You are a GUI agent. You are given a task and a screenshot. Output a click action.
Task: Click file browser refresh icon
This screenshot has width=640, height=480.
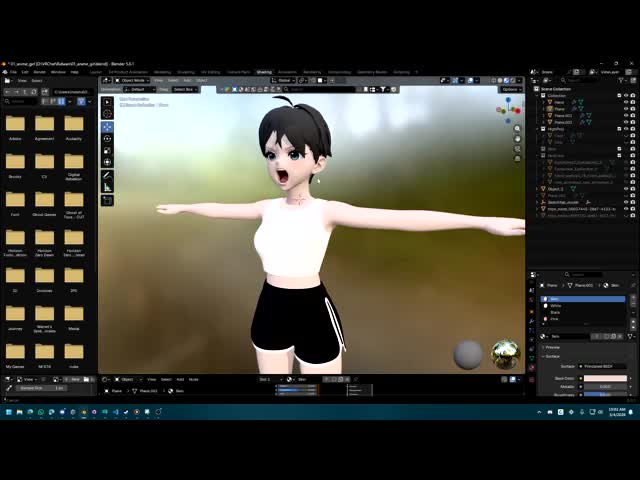[34, 92]
